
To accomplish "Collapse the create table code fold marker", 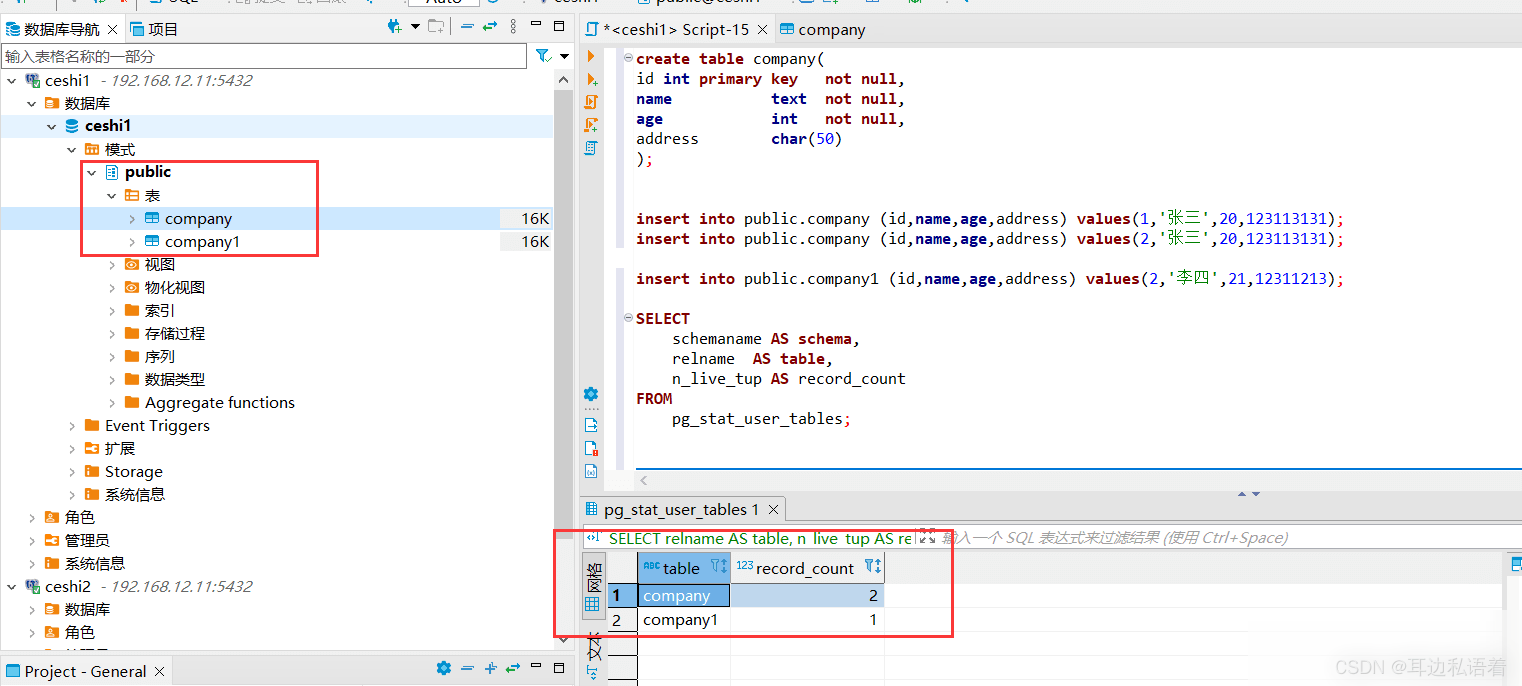I will click(x=627, y=59).
